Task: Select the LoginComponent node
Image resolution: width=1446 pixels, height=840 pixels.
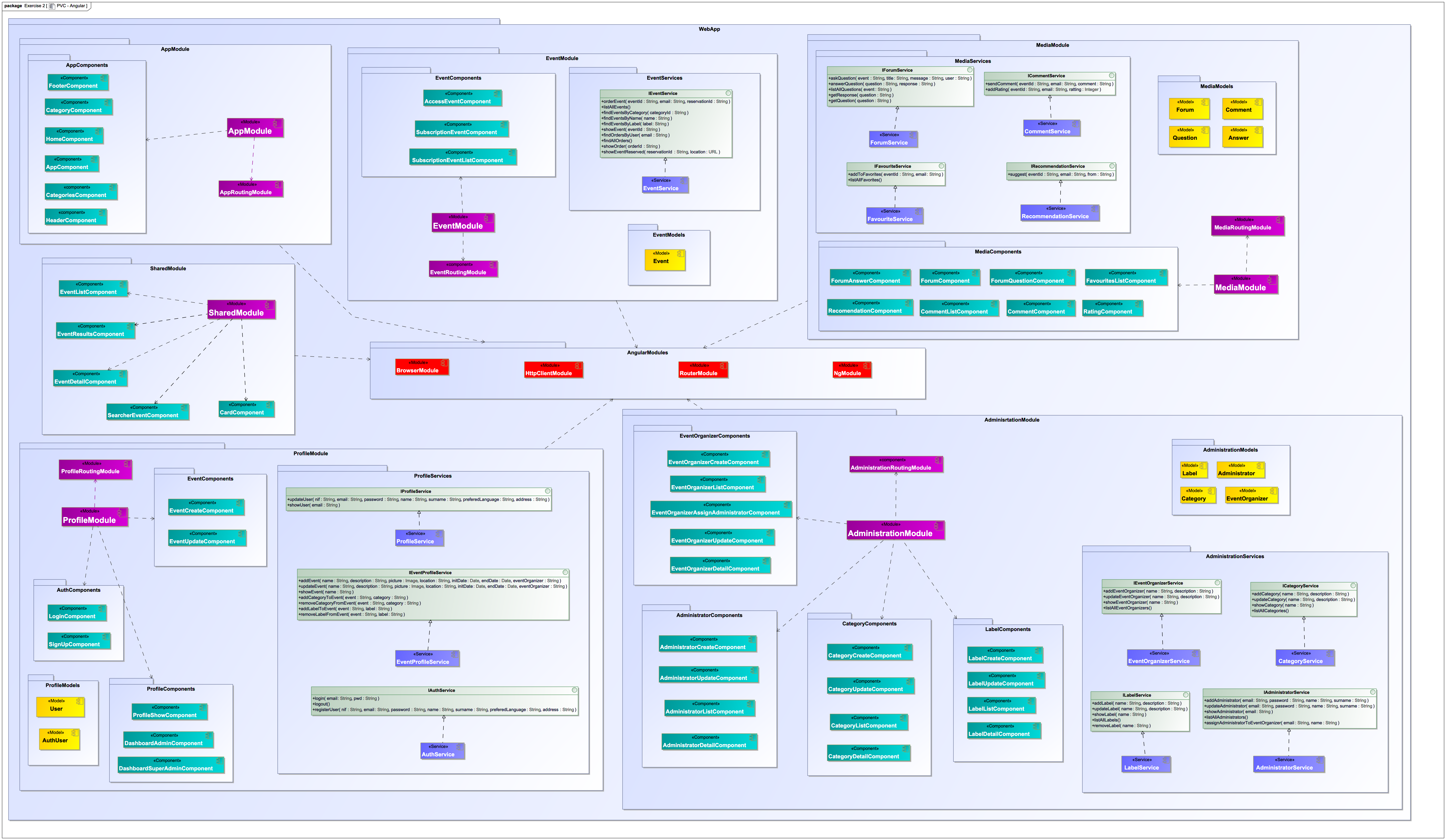Action: (x=77, y=613)
